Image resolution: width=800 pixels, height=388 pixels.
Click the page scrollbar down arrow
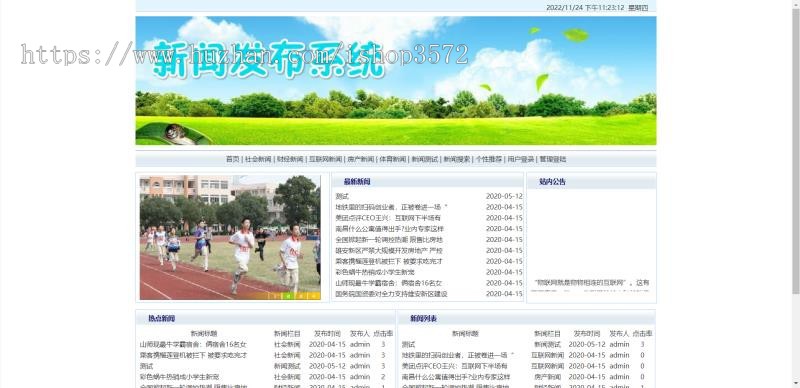click(x=796, y=384)
